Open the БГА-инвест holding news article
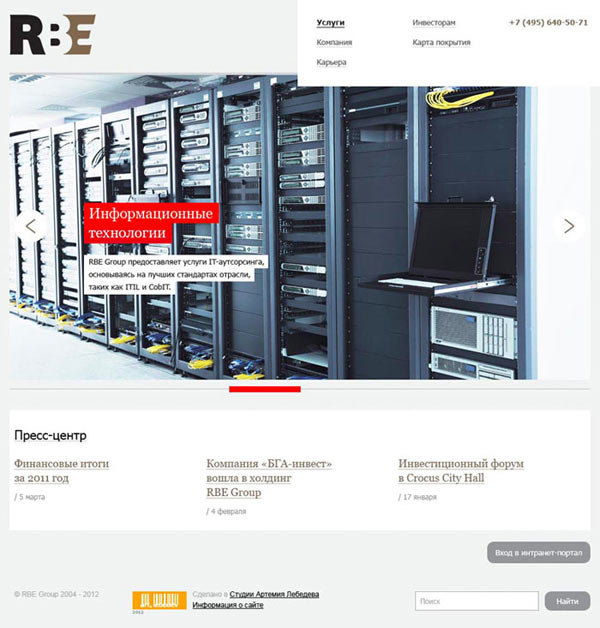The image size is (600, 628). [x=268, y=478]
